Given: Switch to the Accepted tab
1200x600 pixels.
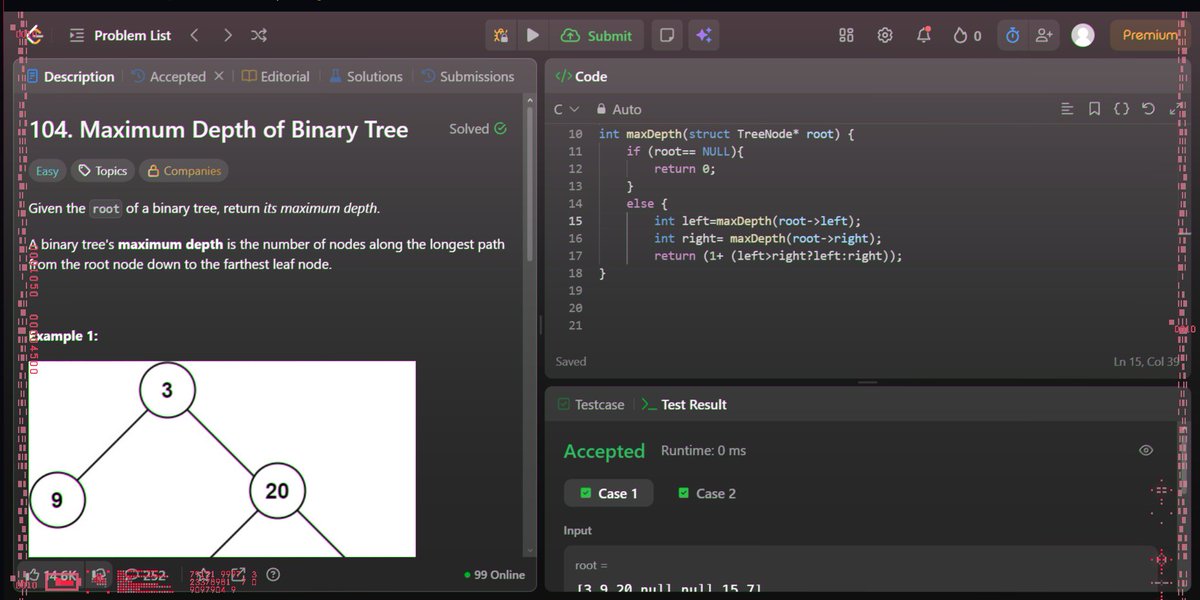Looking at the screenshot, I should pyautogui.click(x=168, y=77).
